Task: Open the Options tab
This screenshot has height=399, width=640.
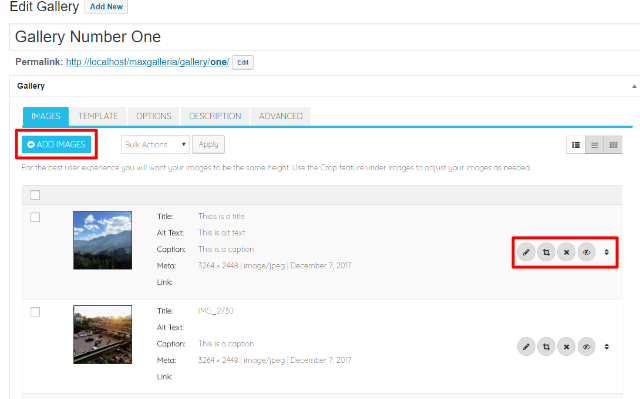Action: (x=153, y=116)
